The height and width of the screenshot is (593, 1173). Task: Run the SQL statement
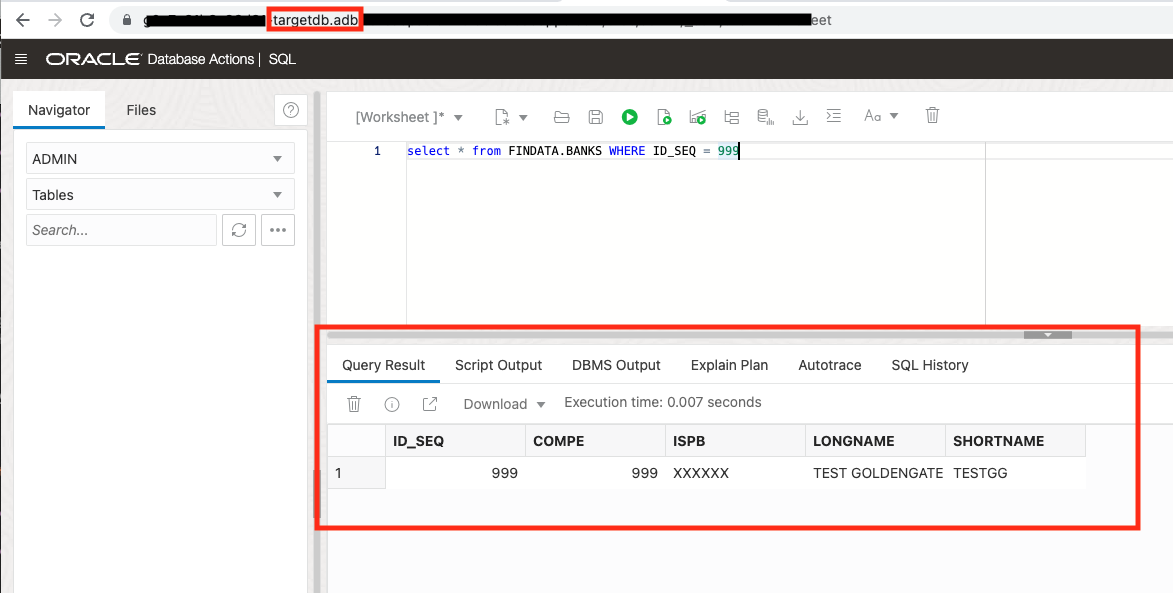click(629, 117)
